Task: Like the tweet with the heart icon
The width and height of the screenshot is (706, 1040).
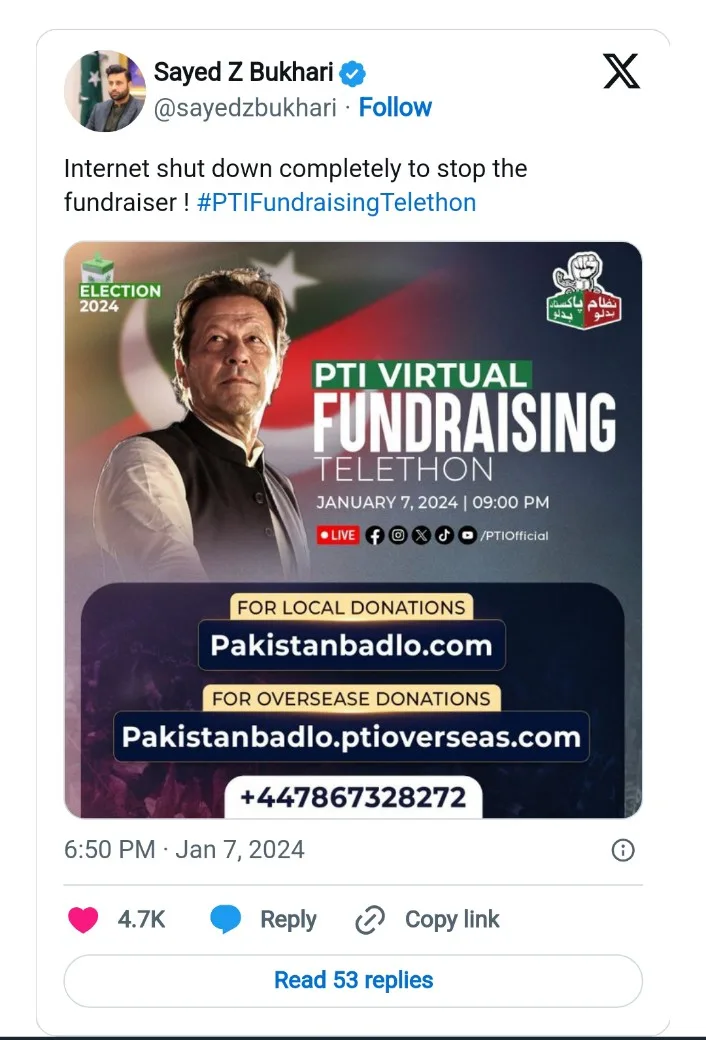Action: point(83,920)
